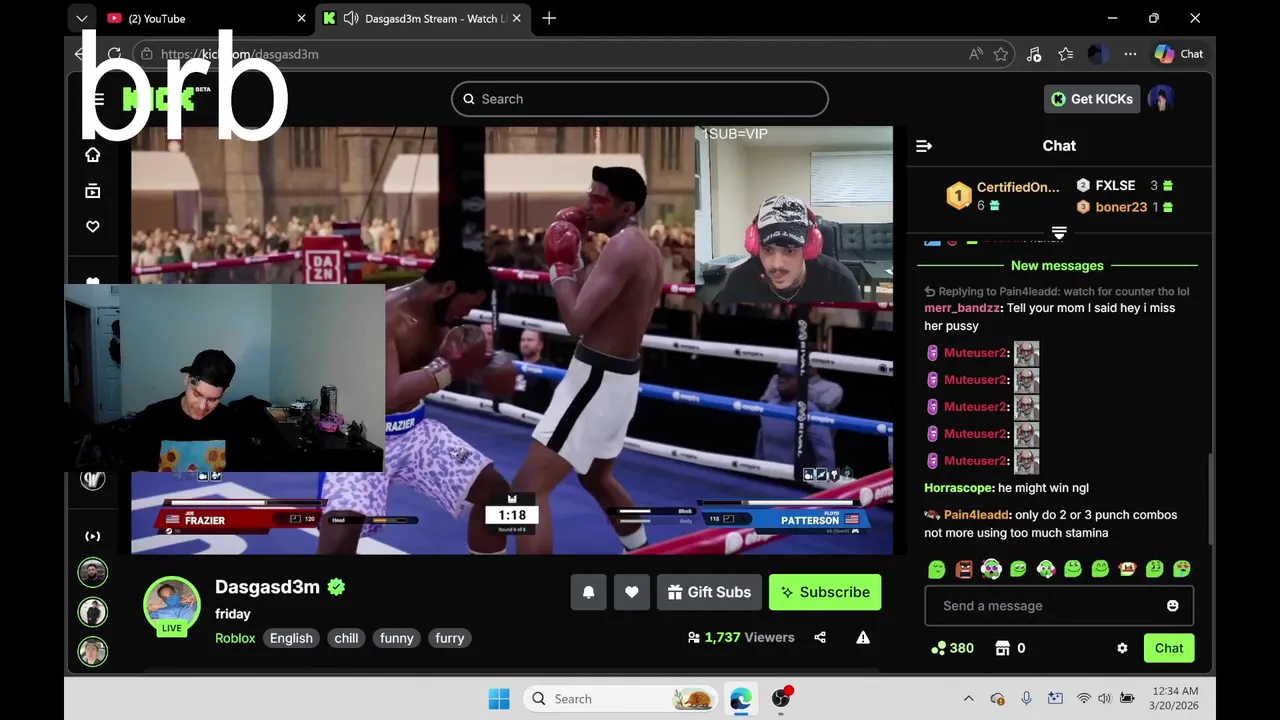View site information via the lock icon

pyautogui.click(x=147, y=54)
